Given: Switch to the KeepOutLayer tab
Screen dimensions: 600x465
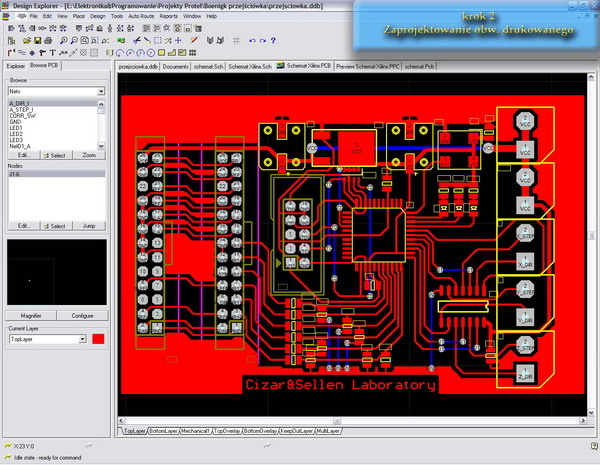Looking at the screenshot, I should tap(298, 431).
